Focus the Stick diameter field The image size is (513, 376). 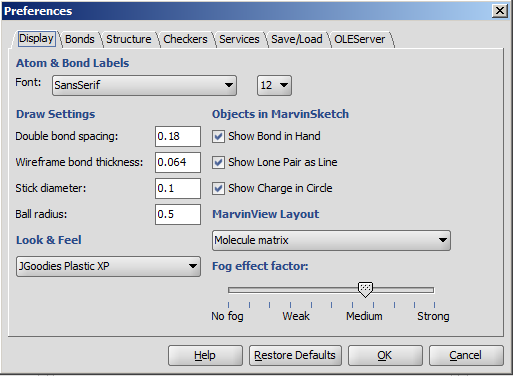pos(178,188)
